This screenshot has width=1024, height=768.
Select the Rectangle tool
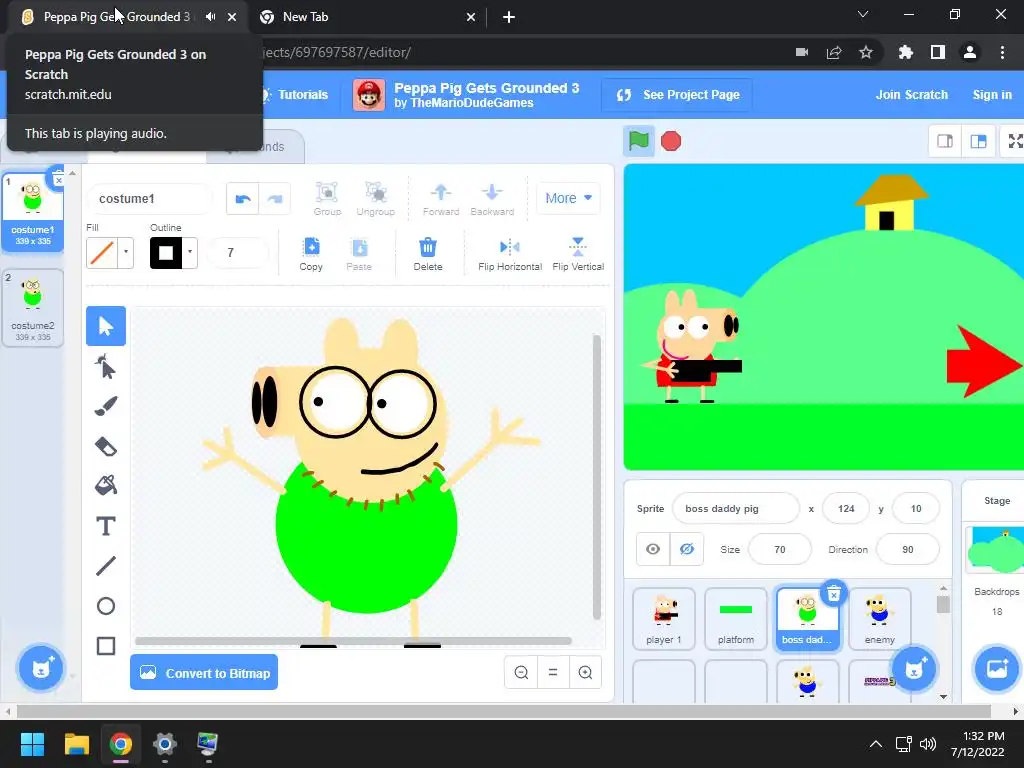(106, 646)
